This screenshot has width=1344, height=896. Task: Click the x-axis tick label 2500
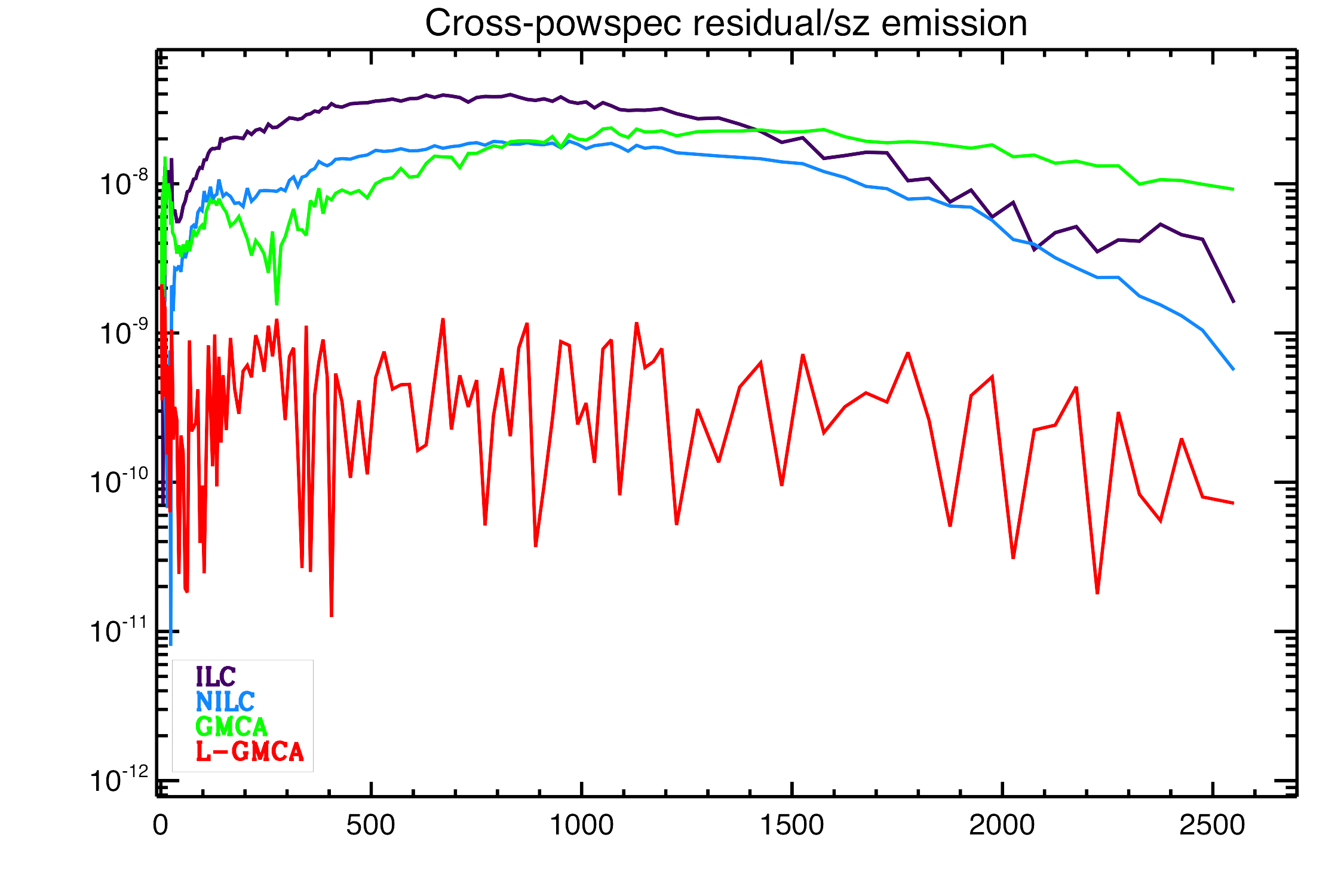point(1212,826)
